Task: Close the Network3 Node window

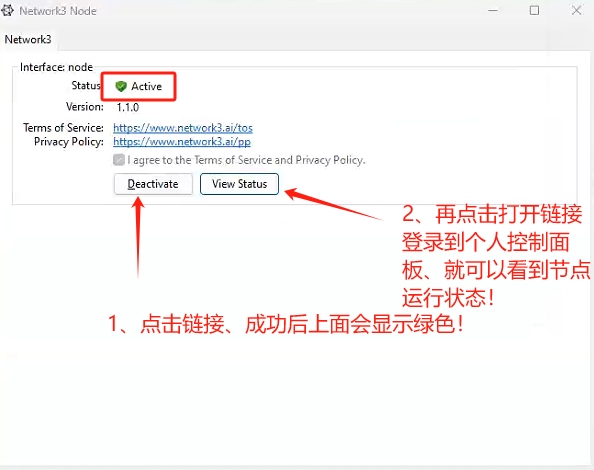Action: [577, 11]
